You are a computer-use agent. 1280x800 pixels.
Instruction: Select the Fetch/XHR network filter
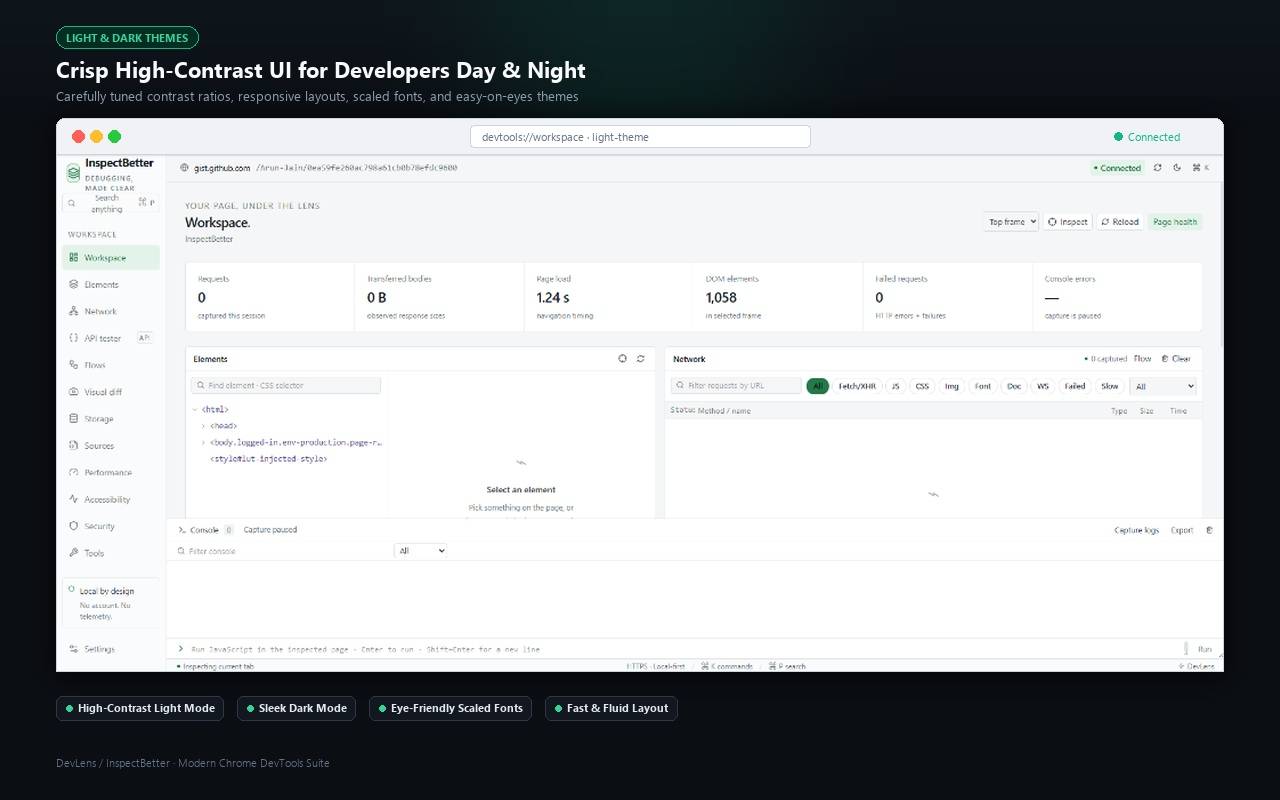coord(857,386)
